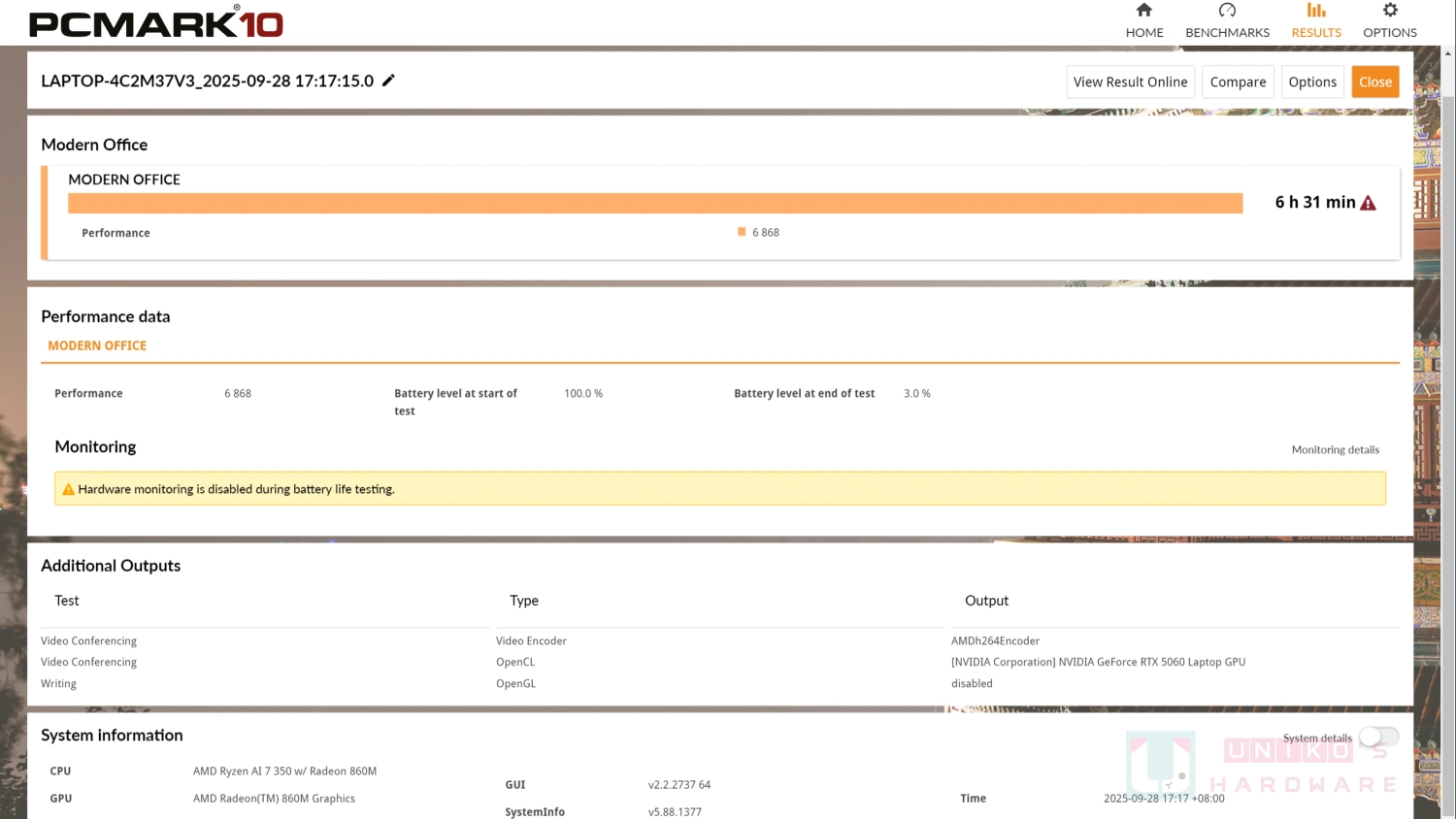The height and width of the screenshot is (819, 1456).
Task: Click the OpenGL type cell
Action: [515, 684]
